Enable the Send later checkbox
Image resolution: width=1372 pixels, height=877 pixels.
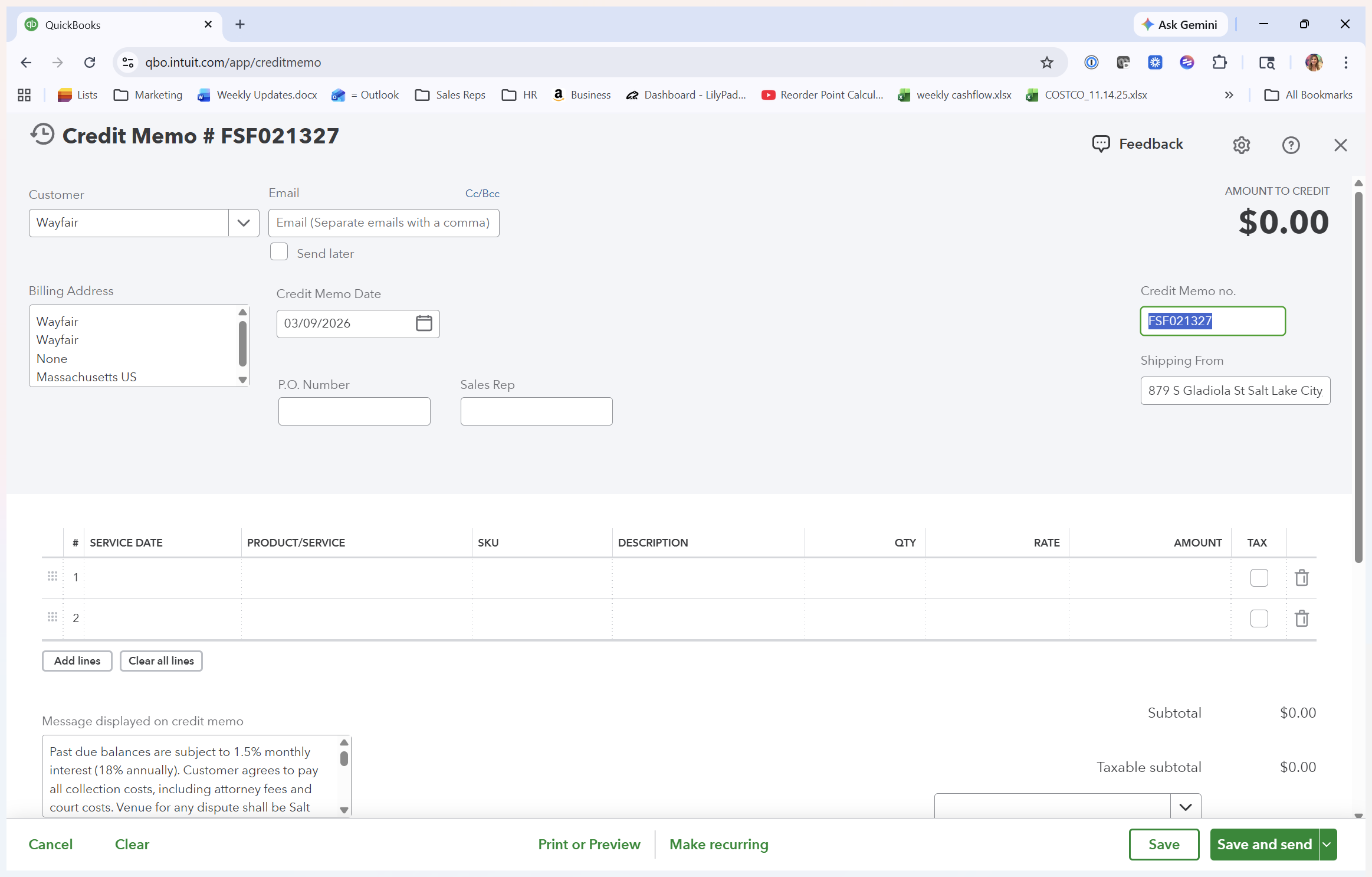279,252
